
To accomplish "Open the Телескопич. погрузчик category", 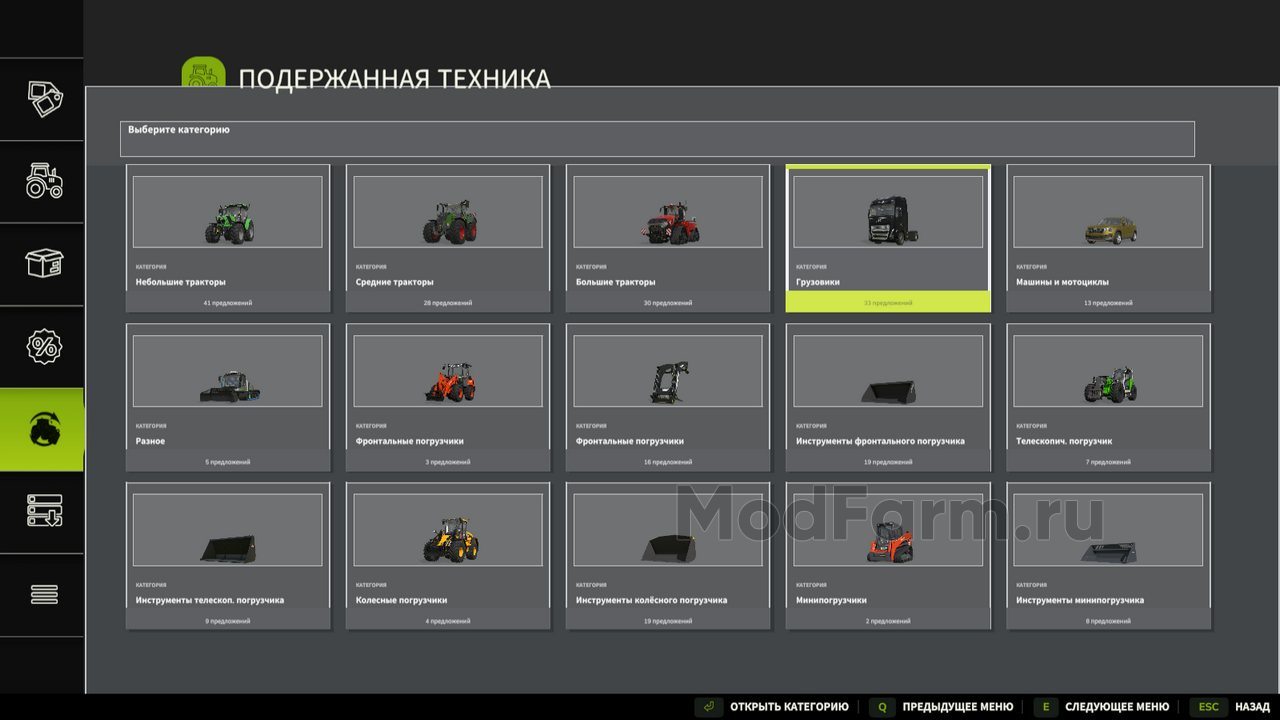I will [x=1108, y=397].
